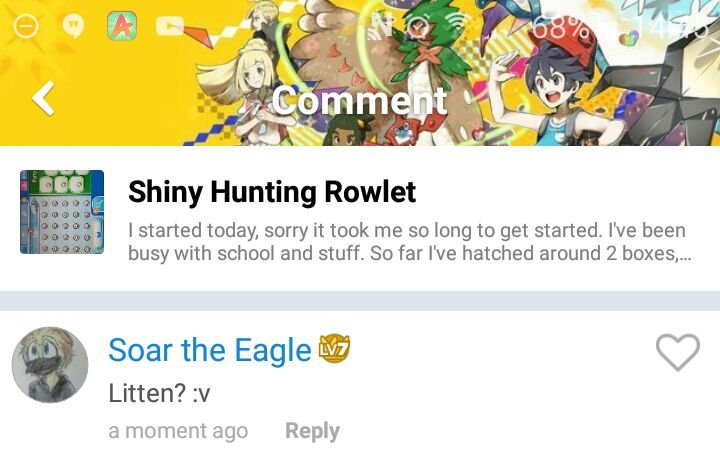The width and height of the screenshot is (720, 461).
Task: Tap the 68% battery indicator
Action: point(562,28)
